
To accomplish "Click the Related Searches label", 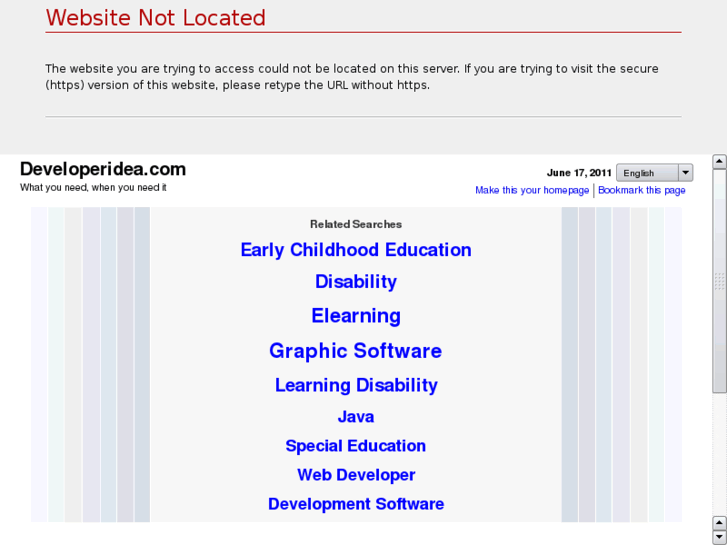I will (356, 224).
